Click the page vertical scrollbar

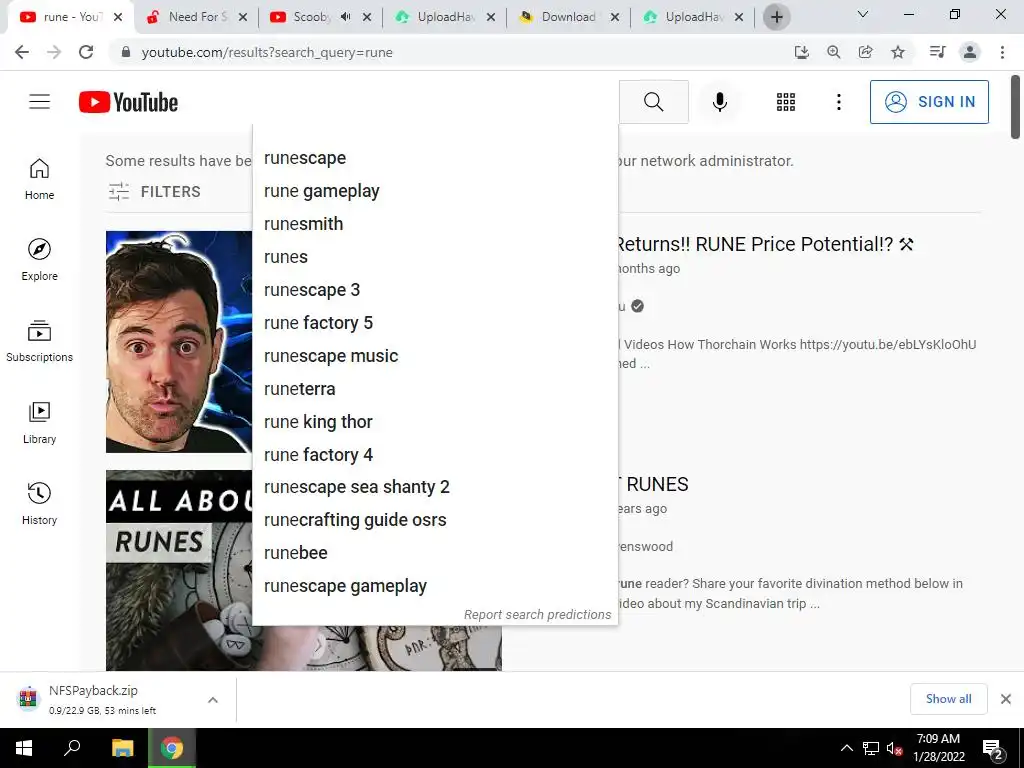(1015, 108)
